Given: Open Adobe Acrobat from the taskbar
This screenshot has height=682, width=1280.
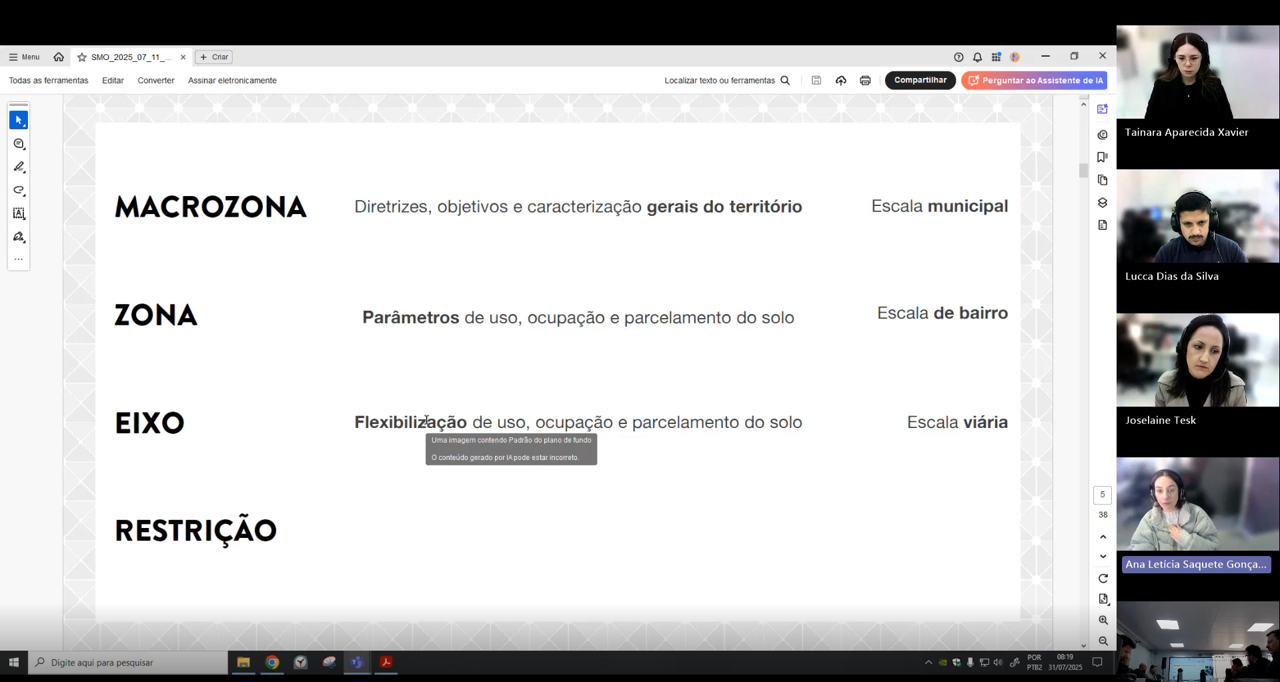Looking at the screenshot, I should pos(386,662).
